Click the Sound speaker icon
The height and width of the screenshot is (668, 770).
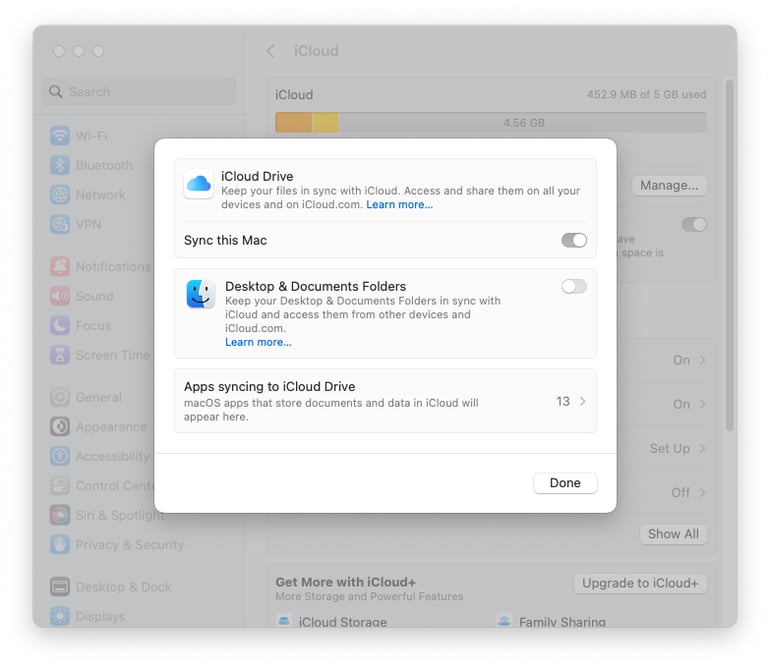click(x=60, y=296)
